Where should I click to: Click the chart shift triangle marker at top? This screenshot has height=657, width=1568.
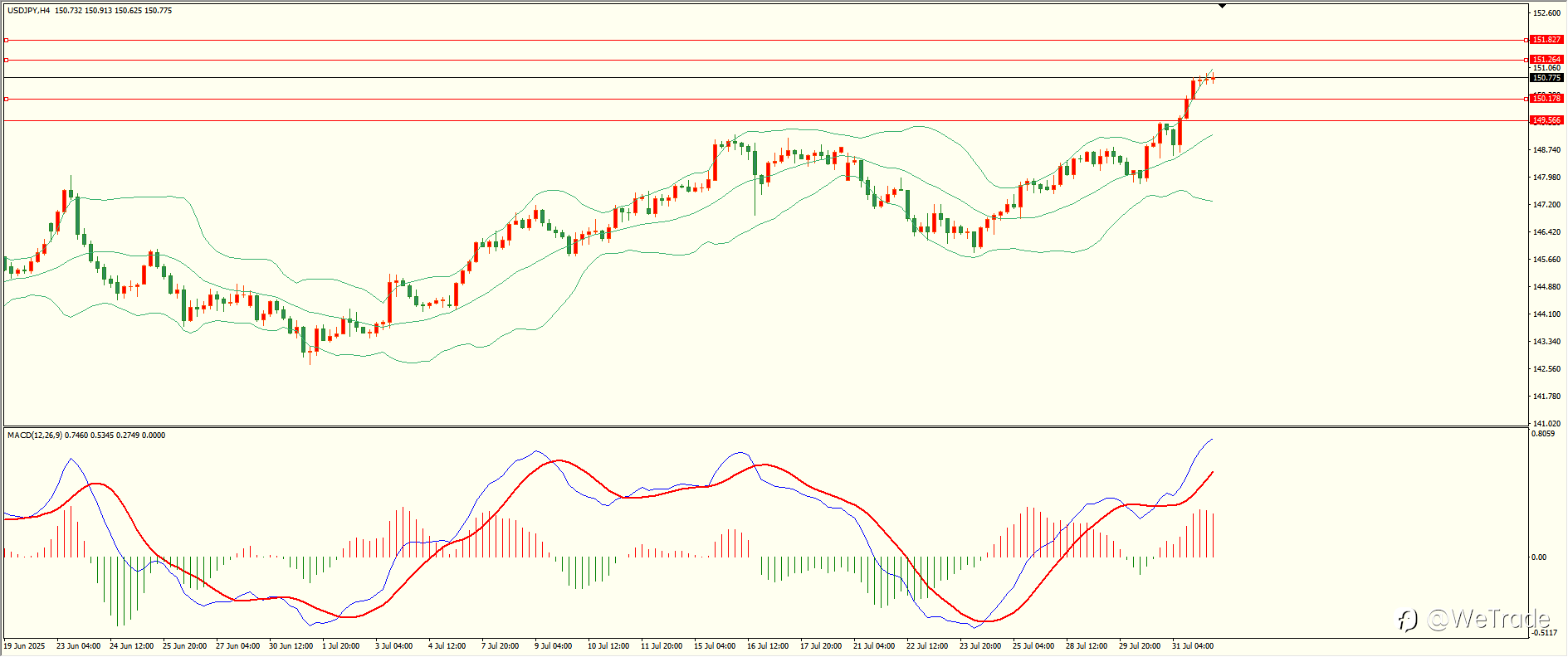[x=1222, y=7]
